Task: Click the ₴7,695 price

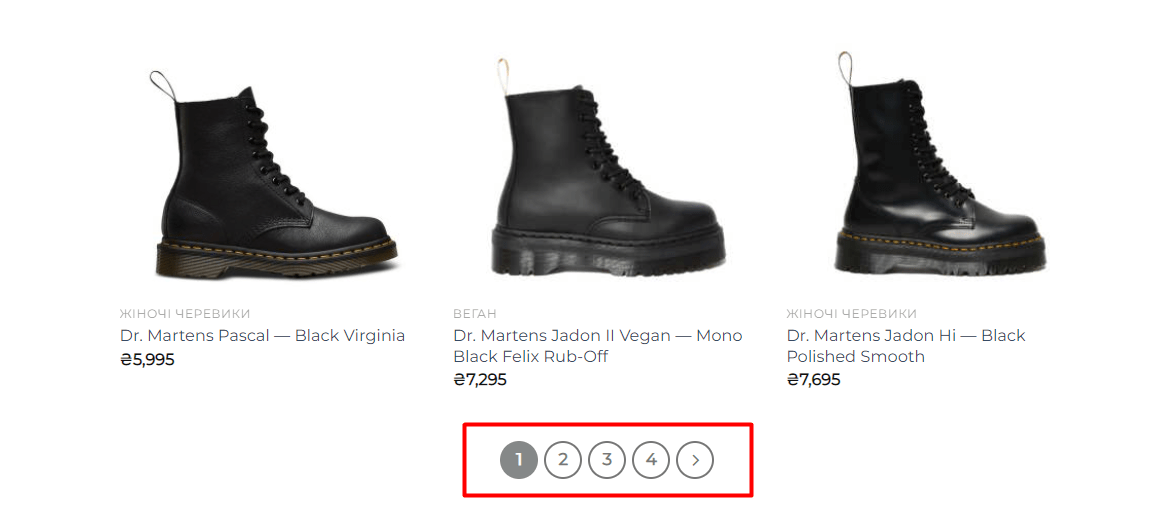Action: pyautogui.click(x=813, y=380)
